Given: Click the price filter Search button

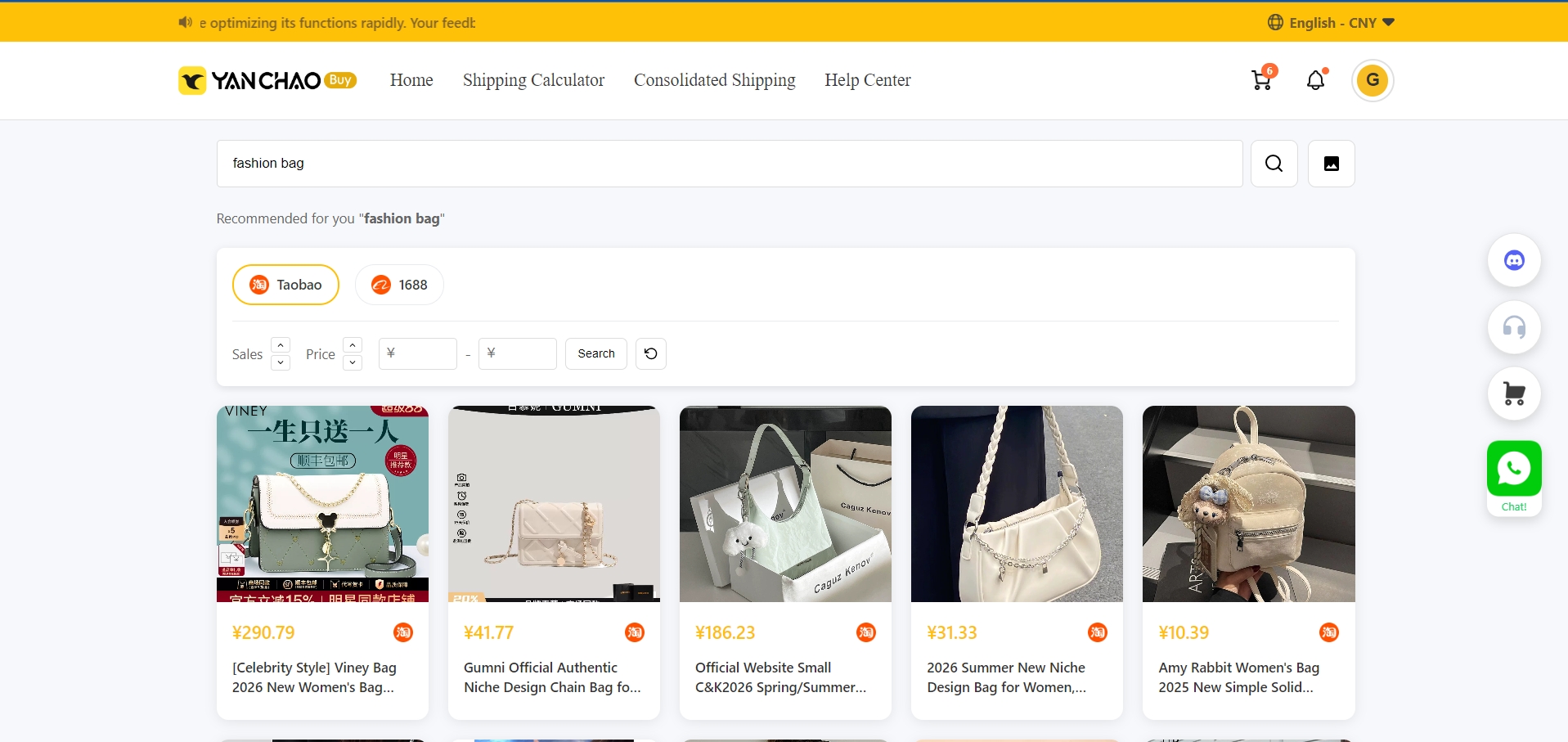Looking at the screenshot, I should [596, 353].
